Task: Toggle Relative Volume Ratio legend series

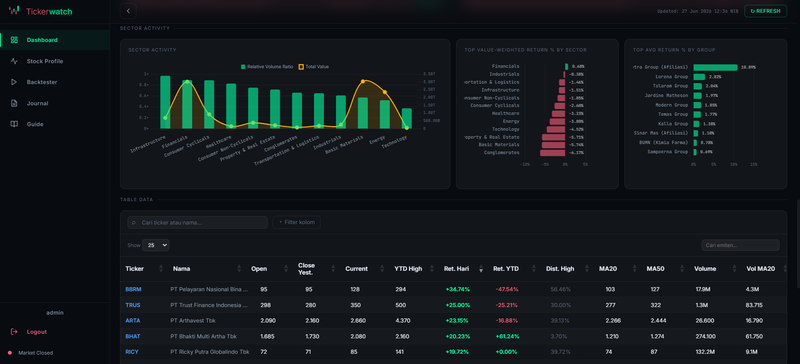Action: (x=267, y=67)
